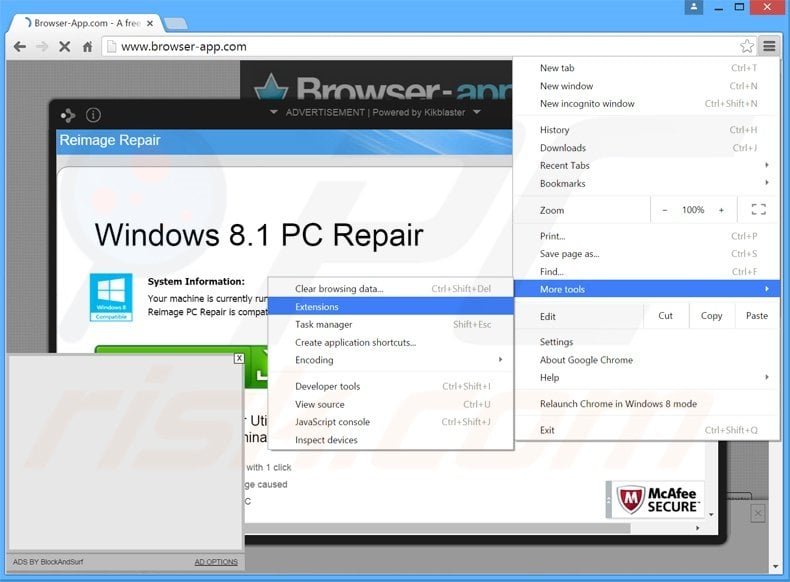Expand the Encoding submenu arrow
Viewport: 790px width, 582px height.
pyautogui.click(x=500, y=359)
